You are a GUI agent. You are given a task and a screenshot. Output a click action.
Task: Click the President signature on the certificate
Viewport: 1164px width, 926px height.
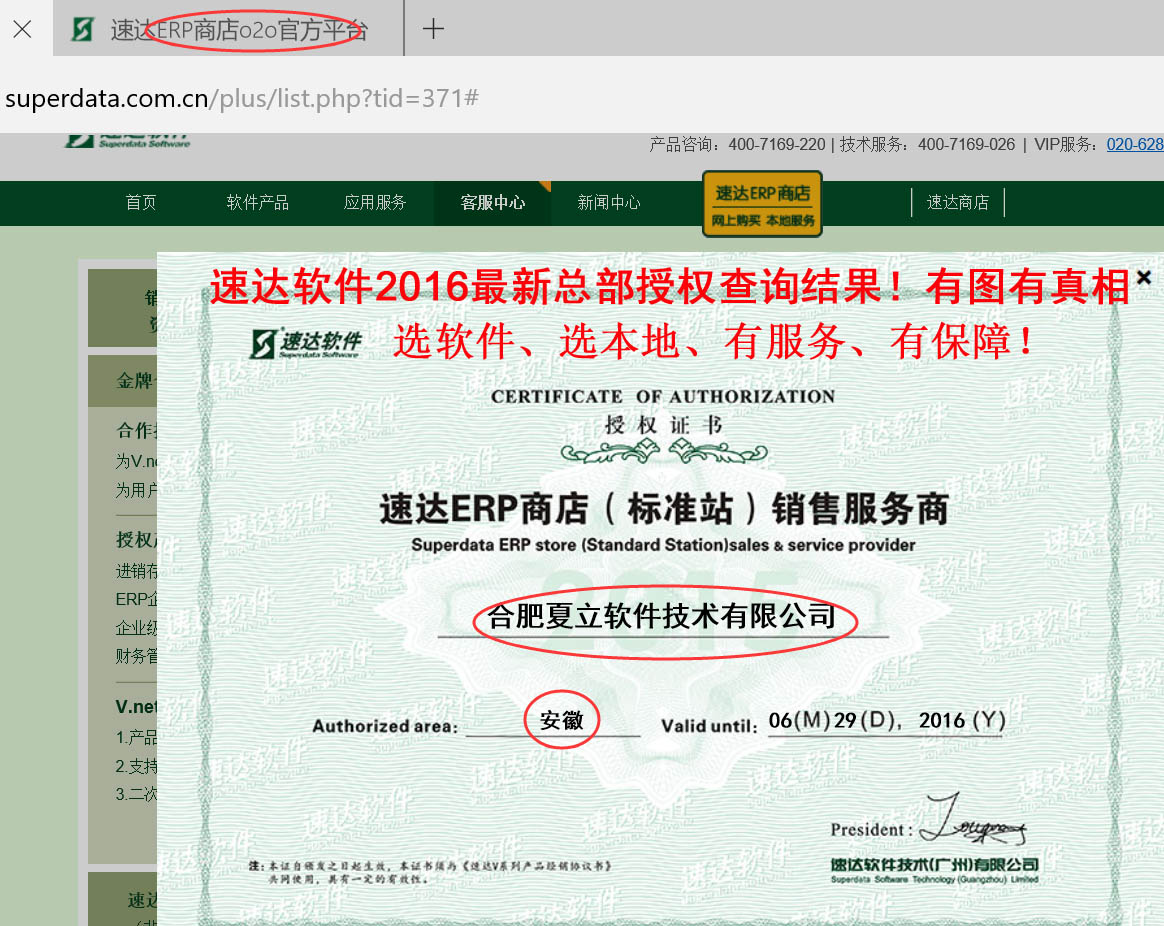pyautogui.click(x=972, y=822)
